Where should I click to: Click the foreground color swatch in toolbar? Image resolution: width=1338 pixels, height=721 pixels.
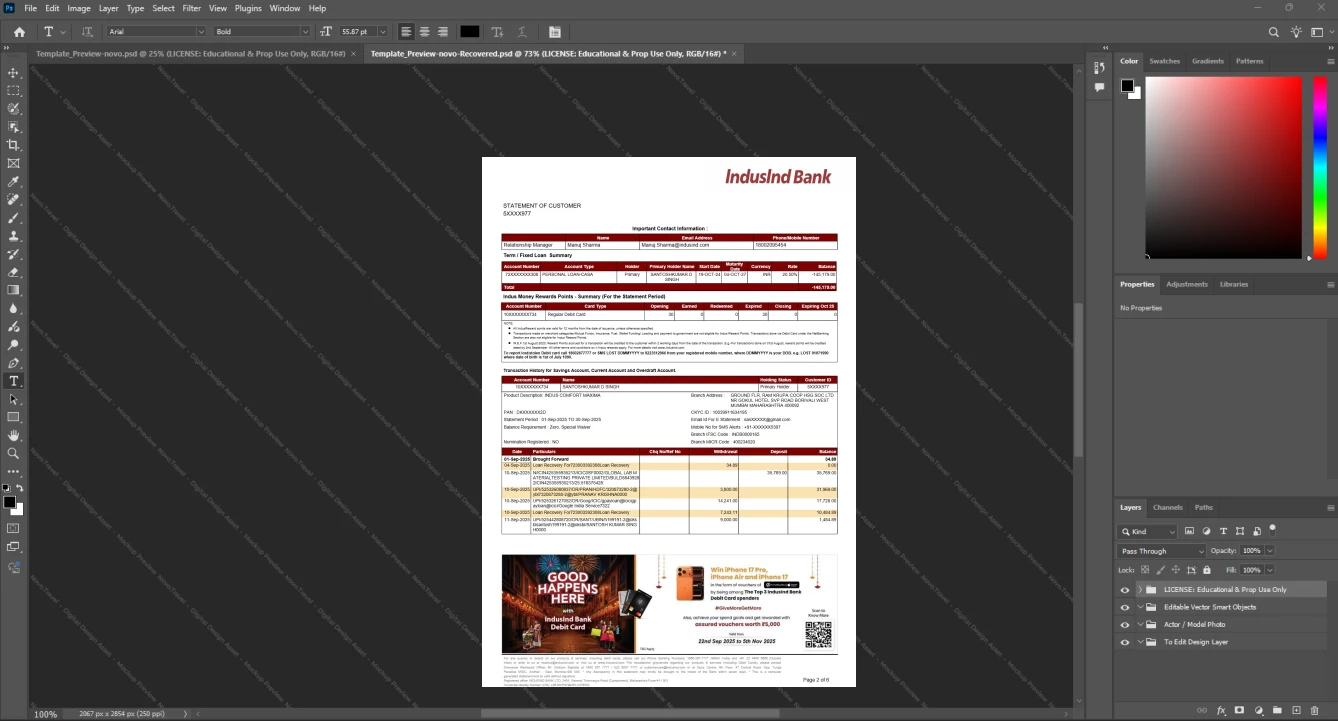pyautogui.click(x=9, y=501)
